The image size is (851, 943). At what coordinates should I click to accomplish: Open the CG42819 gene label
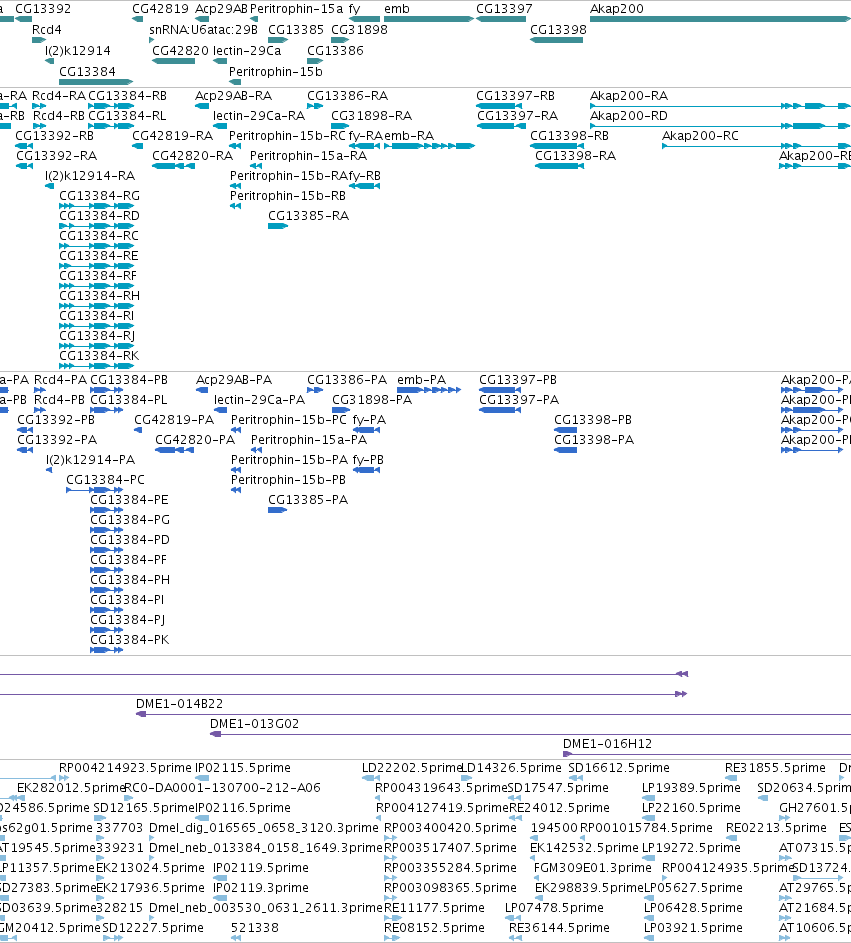point(160,9)
